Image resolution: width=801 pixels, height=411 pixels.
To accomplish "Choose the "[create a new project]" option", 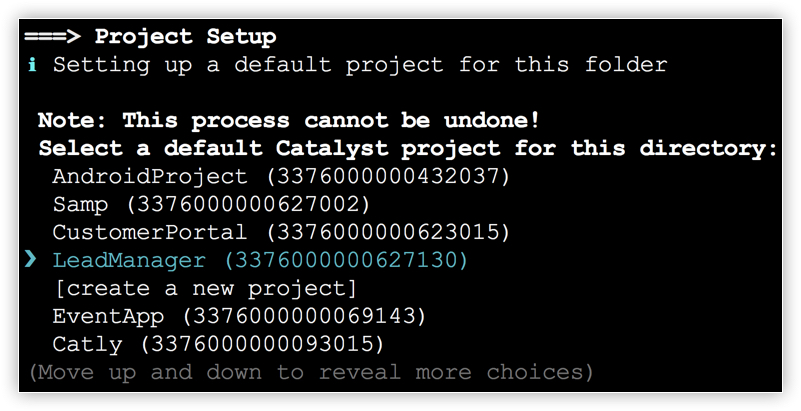I will tap(205, 289).
